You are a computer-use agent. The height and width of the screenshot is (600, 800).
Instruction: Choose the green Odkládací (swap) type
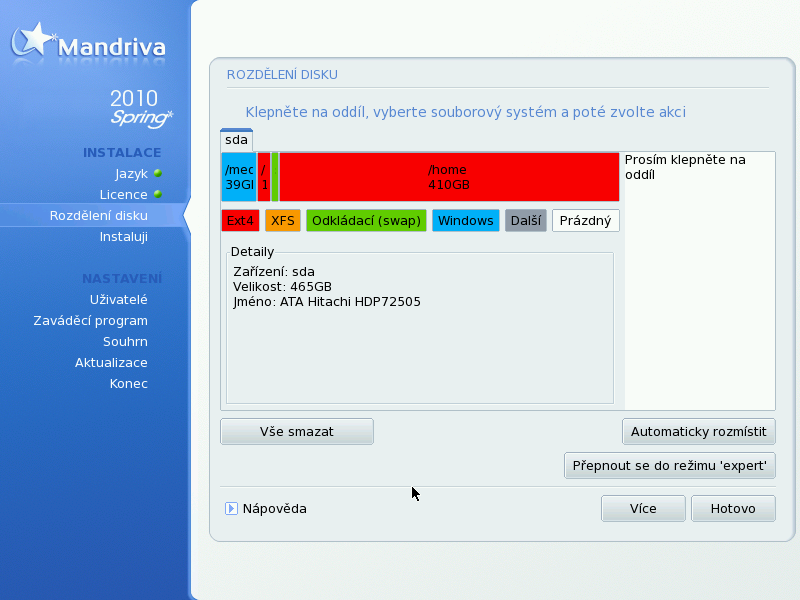[x=366, y=221]
